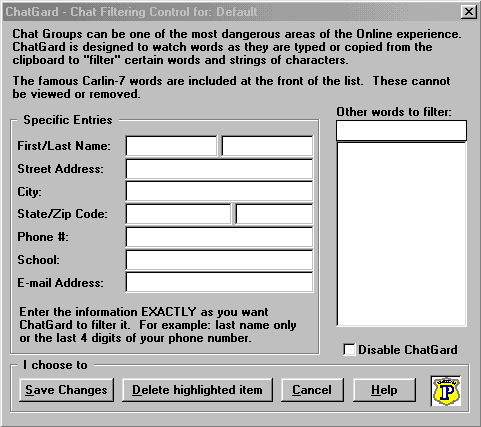Focus the Last Name field

click(x=267, y=146)
